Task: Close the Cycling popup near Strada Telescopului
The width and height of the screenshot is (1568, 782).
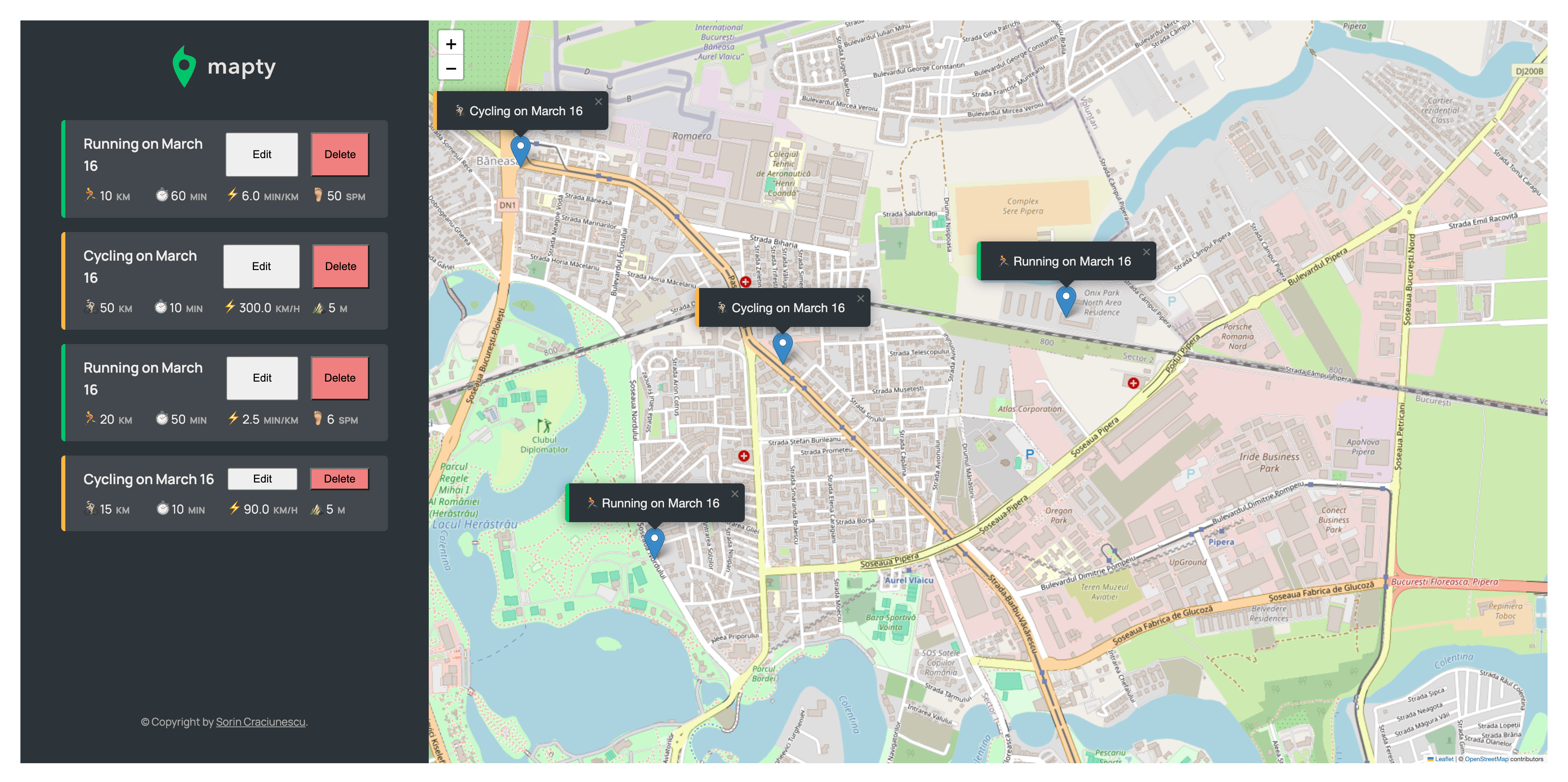Action: pos(861,298)
